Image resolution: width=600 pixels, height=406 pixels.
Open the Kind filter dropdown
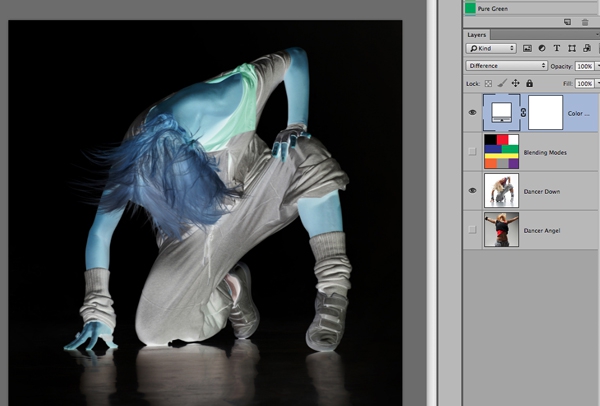coord(492,48)
